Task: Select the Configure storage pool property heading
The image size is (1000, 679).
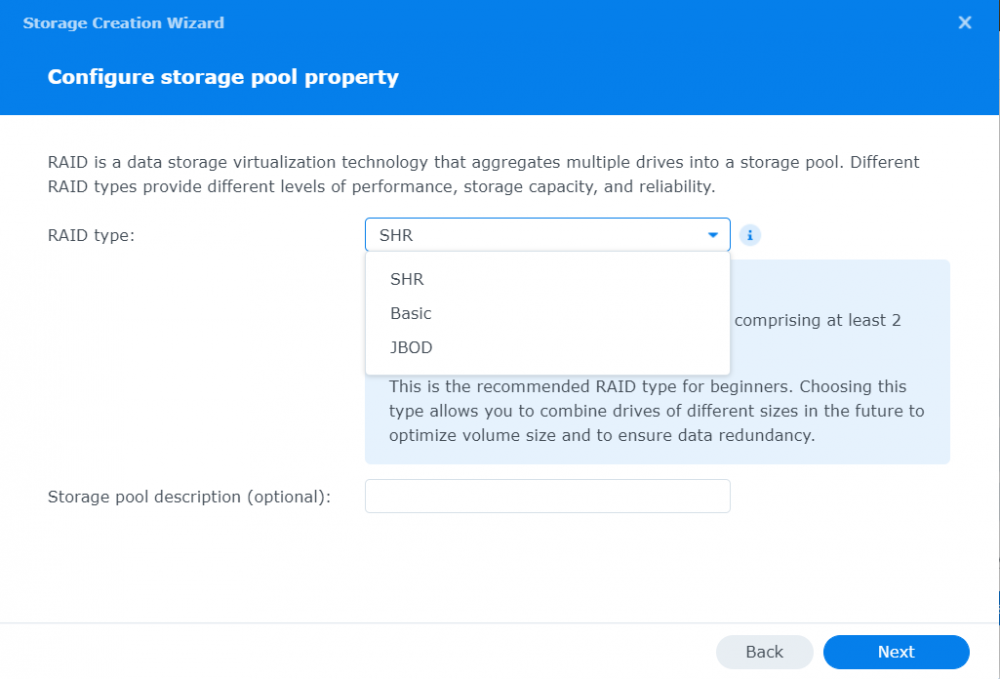Action: (222, 76)
